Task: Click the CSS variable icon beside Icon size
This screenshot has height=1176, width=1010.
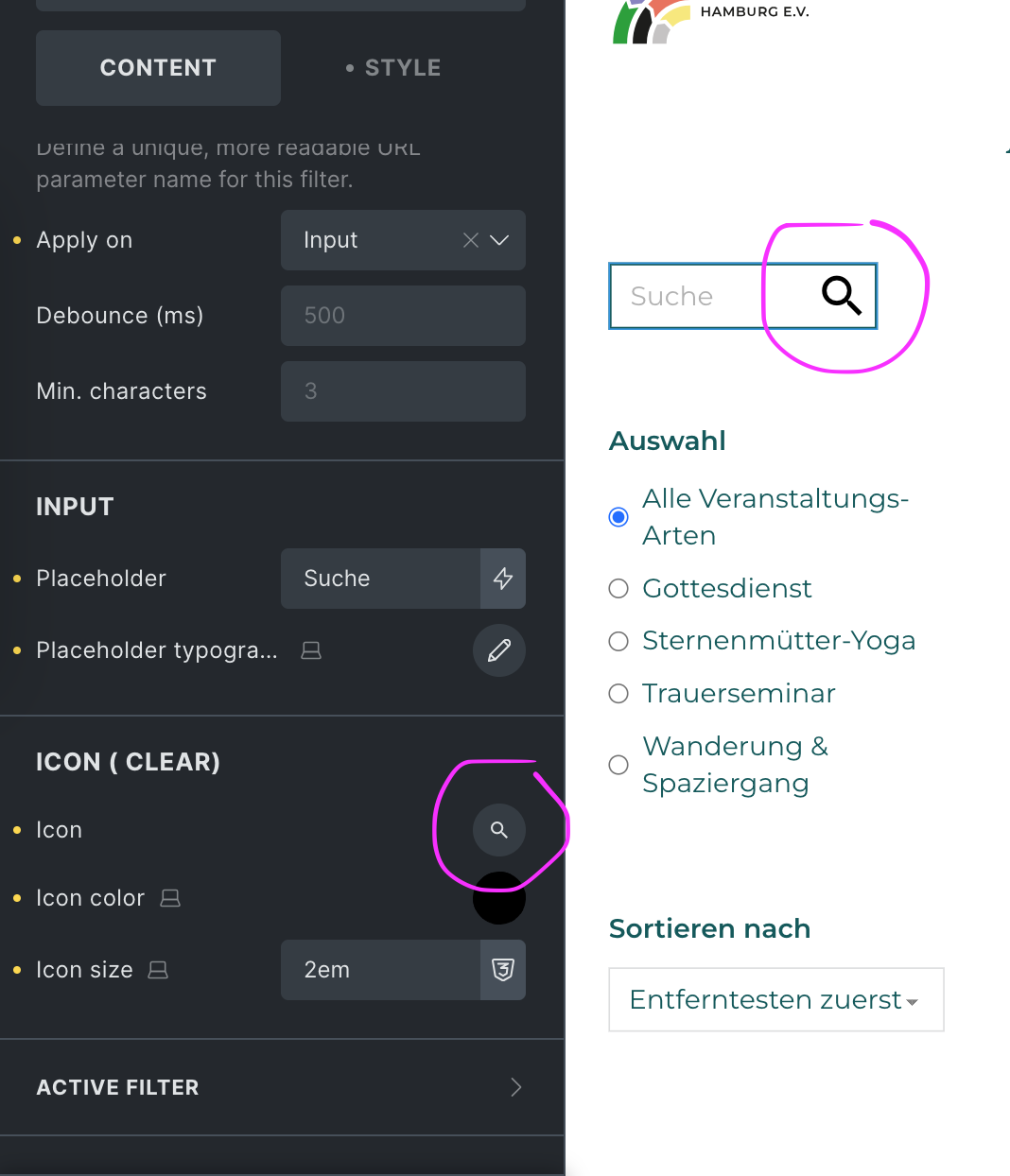Action: coord(503,970)
